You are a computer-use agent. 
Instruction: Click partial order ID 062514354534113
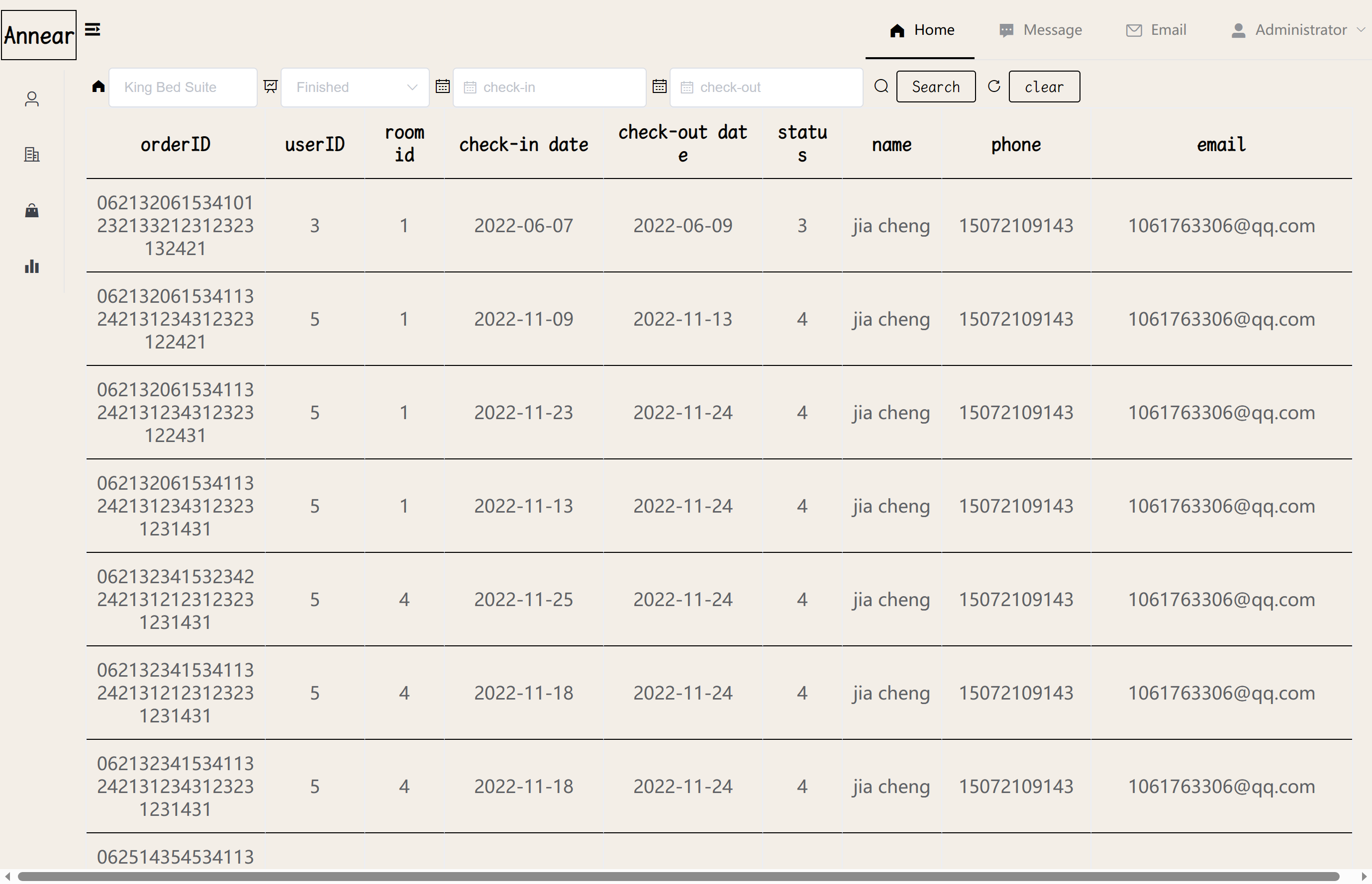click(x=175, y=857)
